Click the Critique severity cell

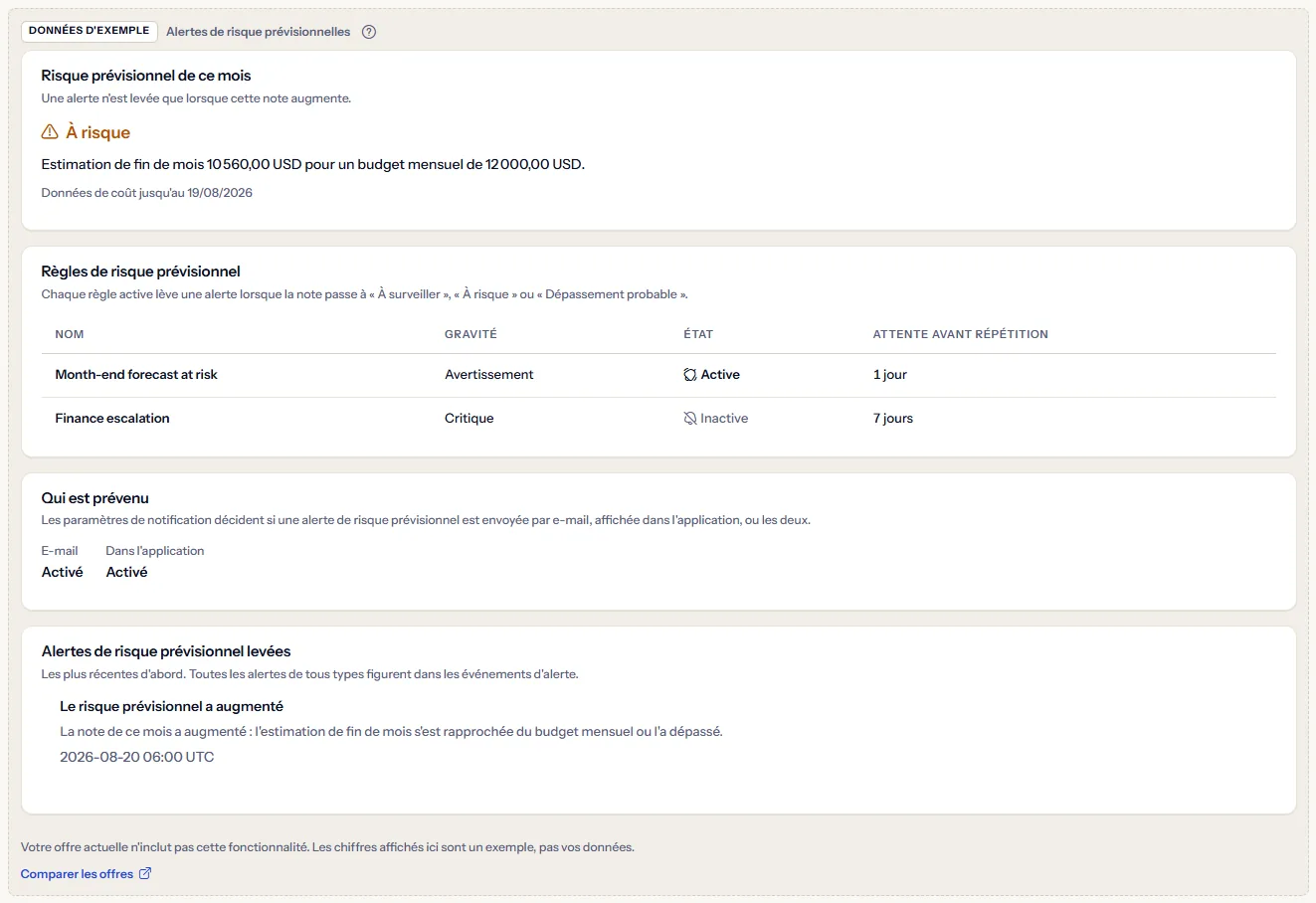coord(470,419)
